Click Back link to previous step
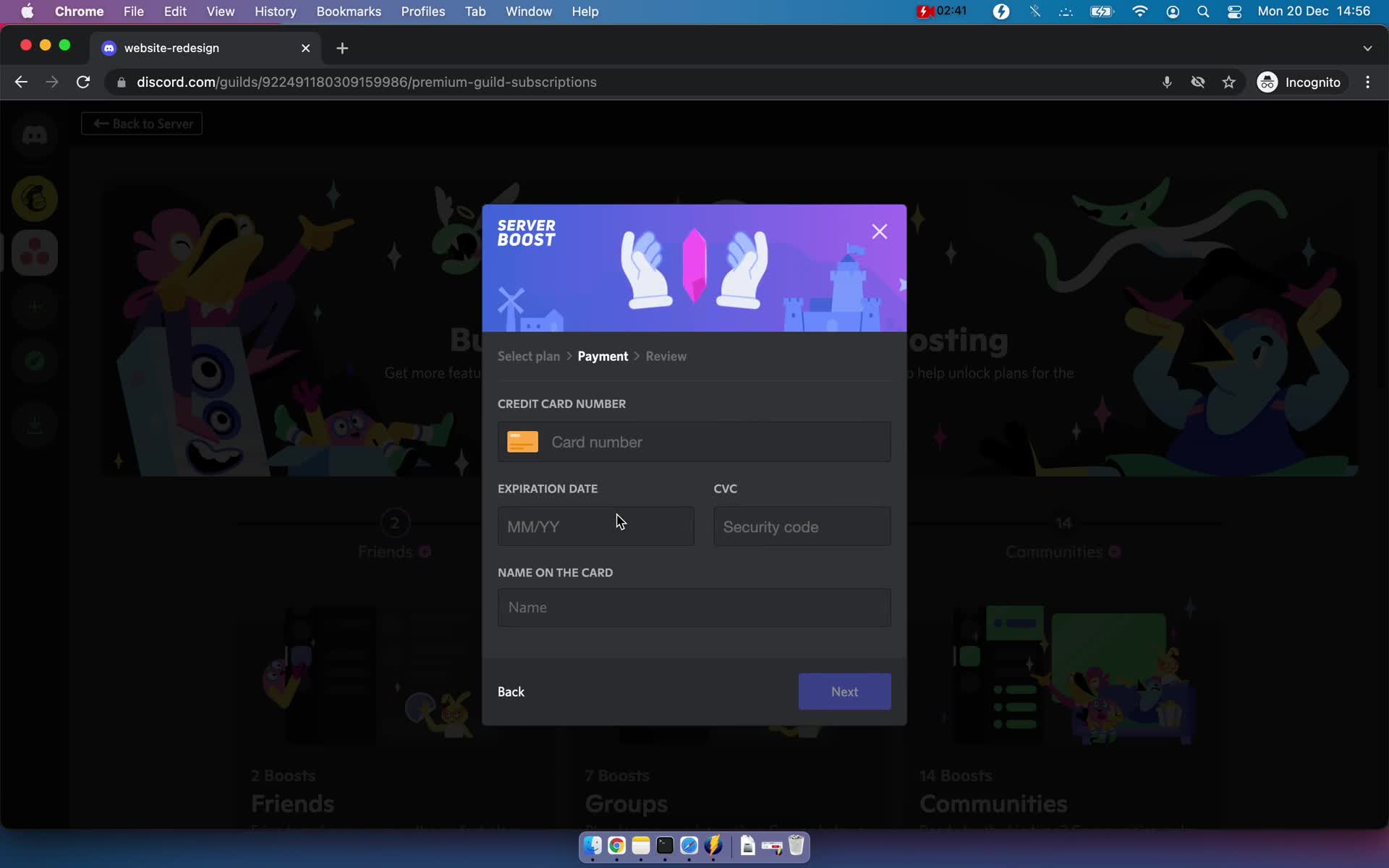Screen dimensions: 1389x868 (511, 691)
